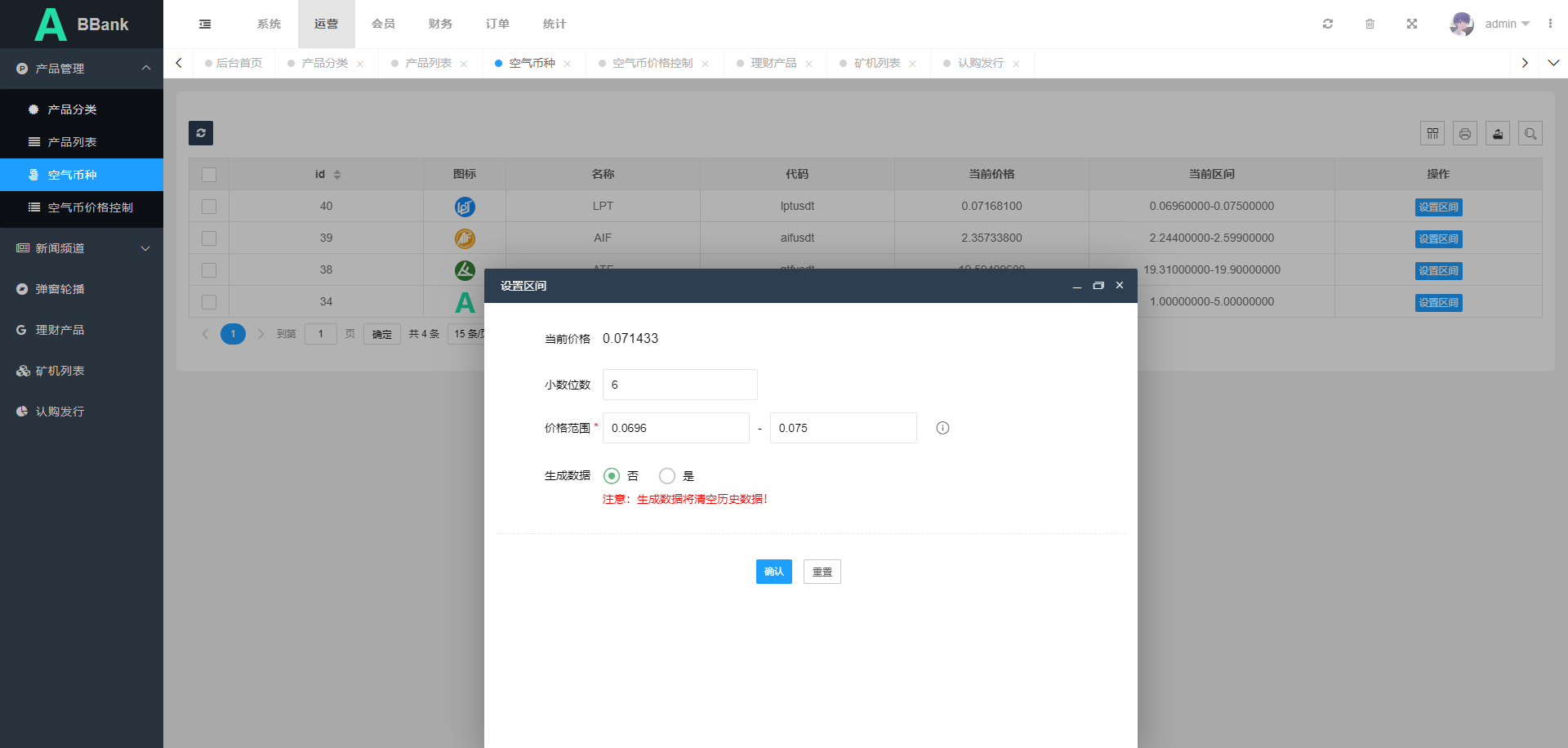Select the 否 radio option
The image size is (1568, 748).
(612, 476)
